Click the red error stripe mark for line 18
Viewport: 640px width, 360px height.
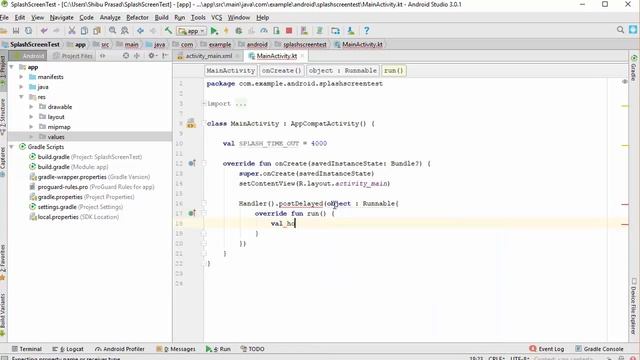click(x=624, y=224)
